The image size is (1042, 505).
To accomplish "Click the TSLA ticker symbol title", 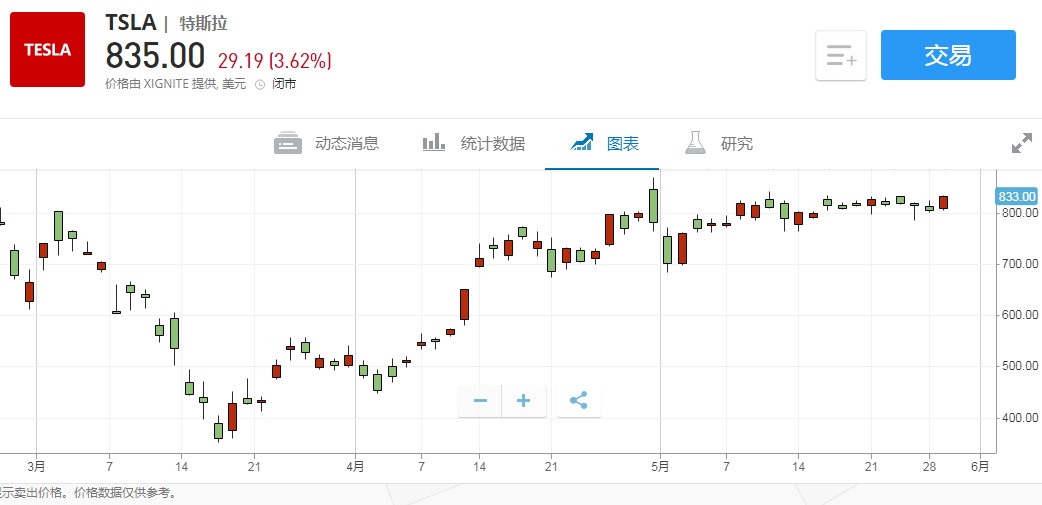I will coord(130,23).
